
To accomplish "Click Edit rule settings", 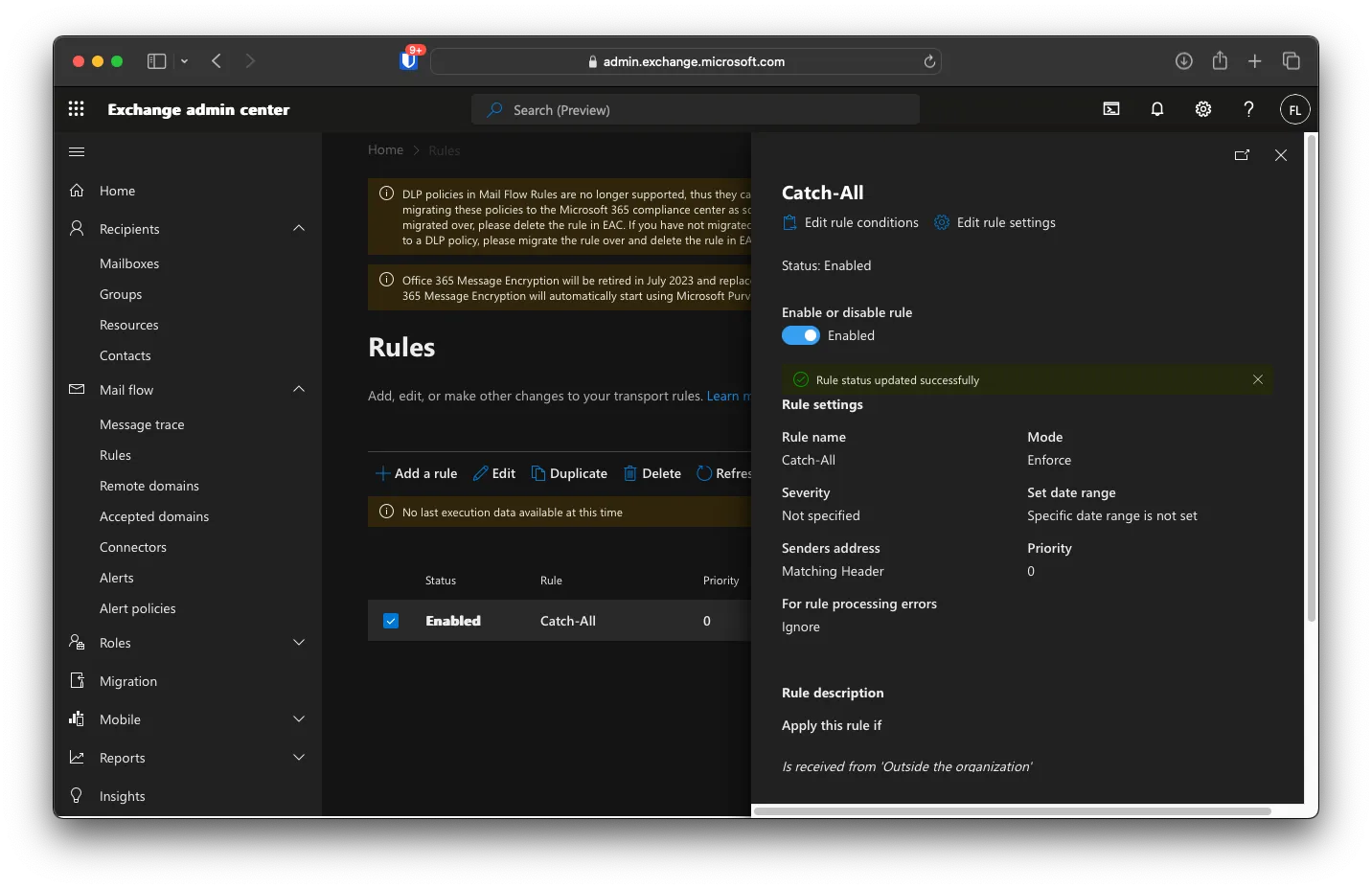I will [x=995, y=222].
